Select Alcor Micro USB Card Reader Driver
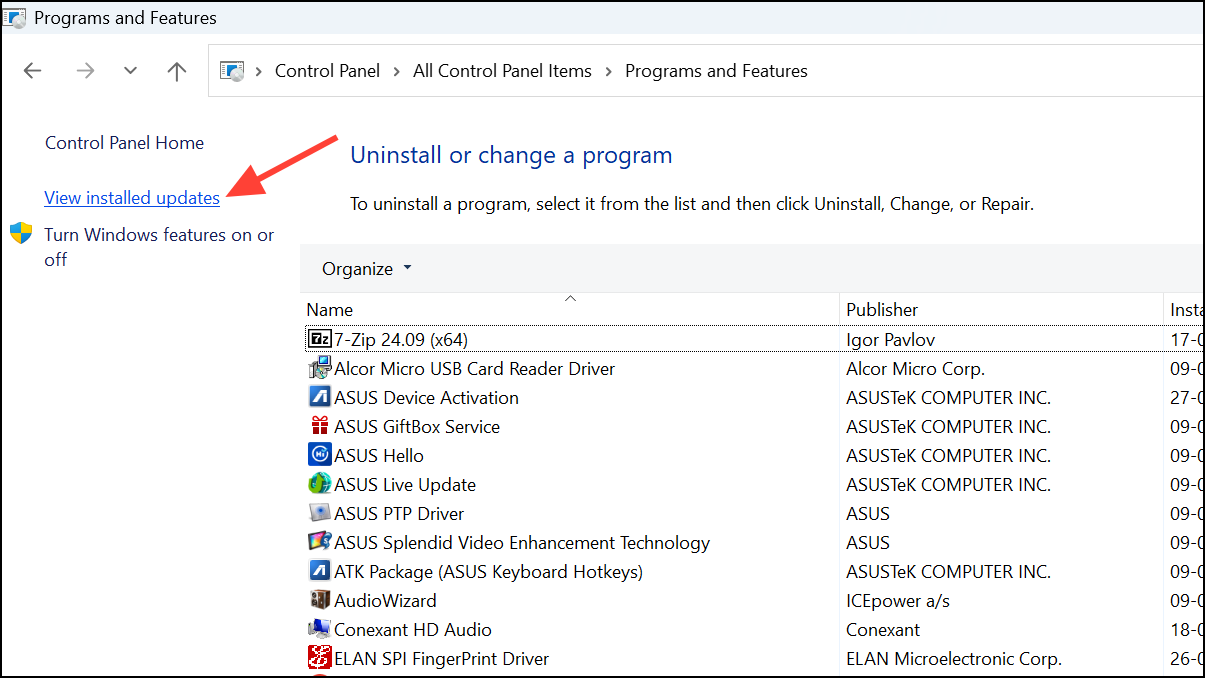 [474, 368]
